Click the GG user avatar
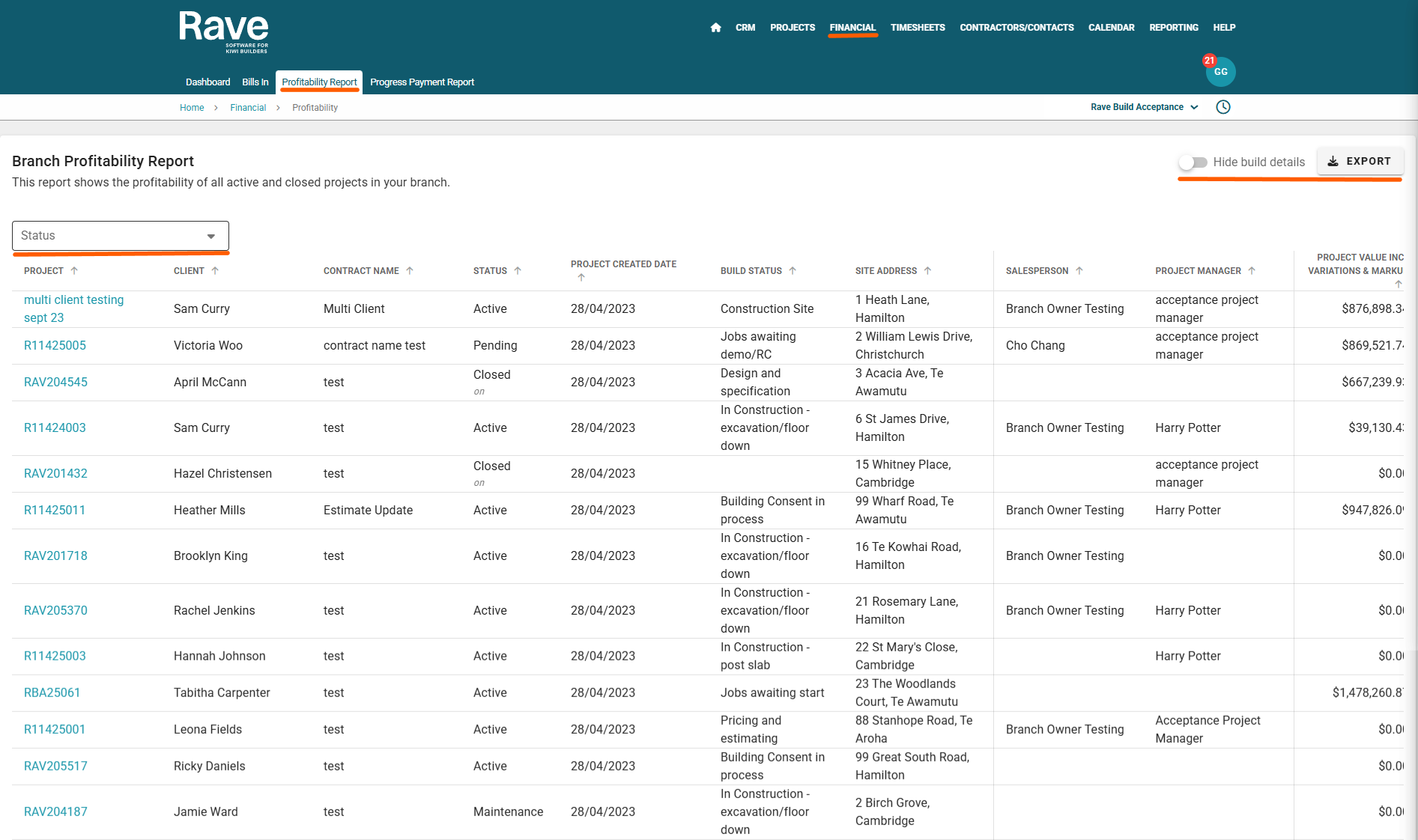 click(x=1220, y=72)
